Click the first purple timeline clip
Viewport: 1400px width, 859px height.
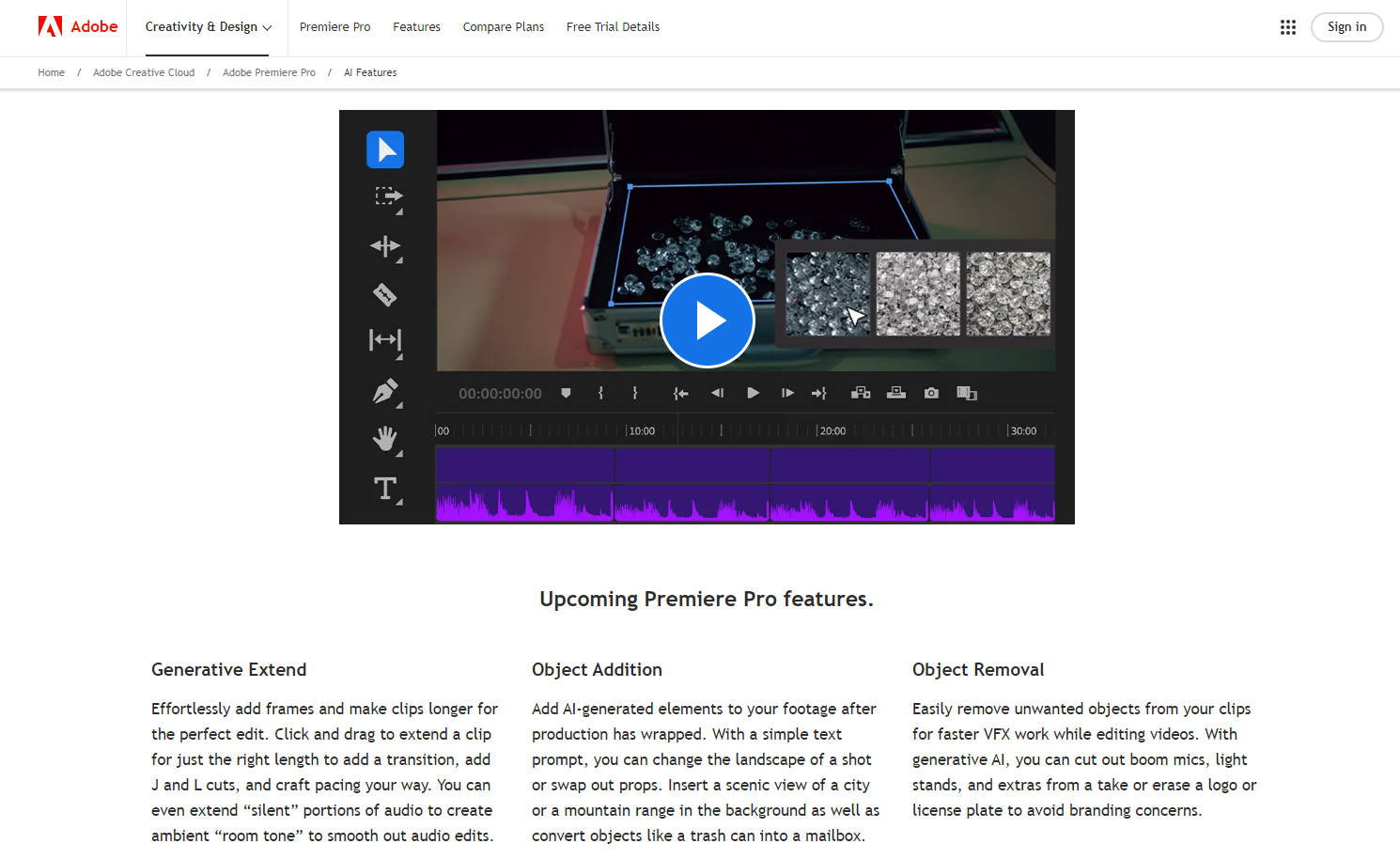click(524, 465)
